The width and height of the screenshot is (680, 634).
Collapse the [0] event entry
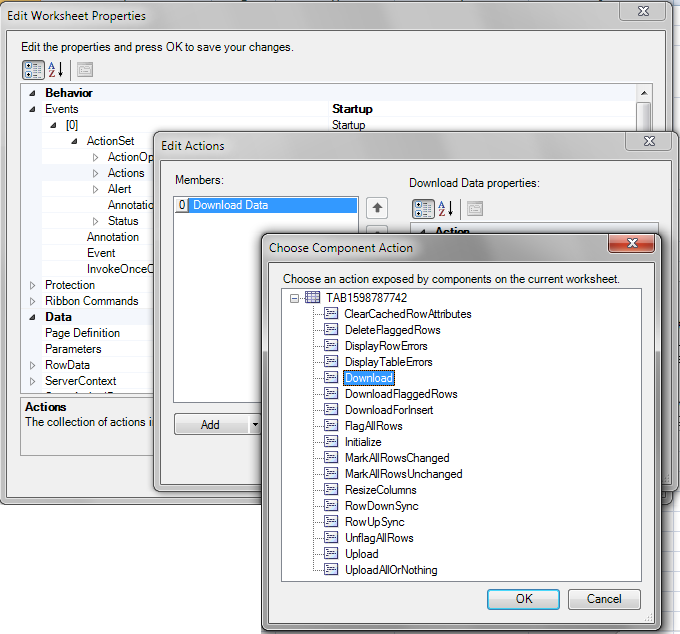point(53,125)
